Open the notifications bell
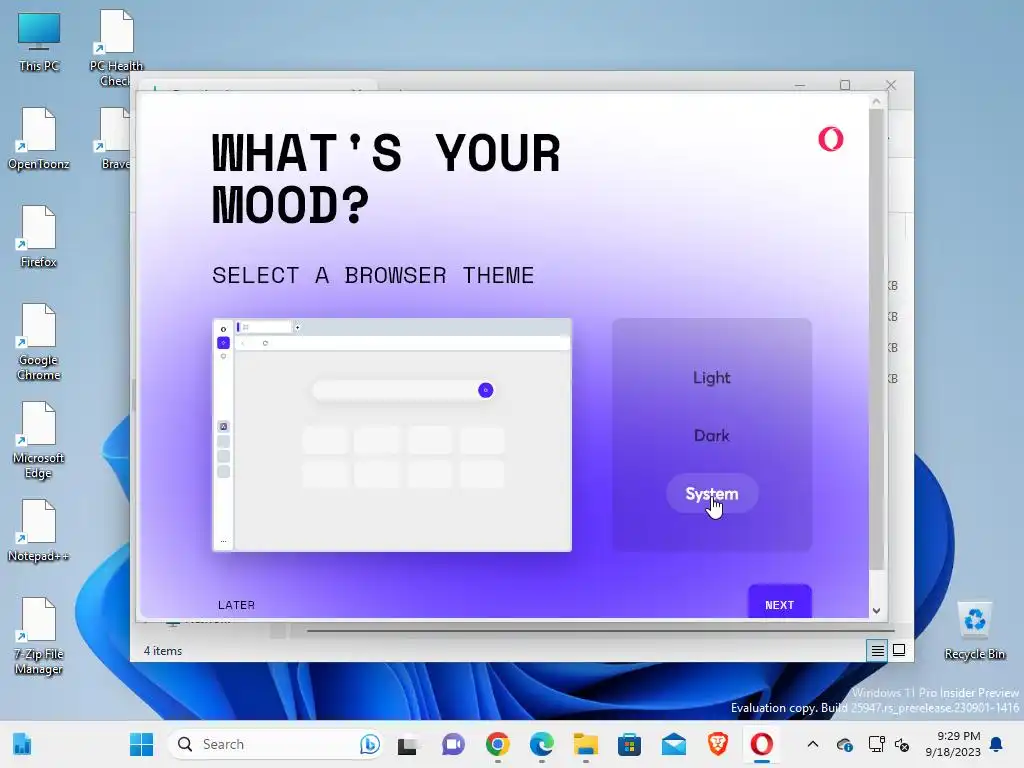Screen dimensions: 1024x768 tap(997, 744)
